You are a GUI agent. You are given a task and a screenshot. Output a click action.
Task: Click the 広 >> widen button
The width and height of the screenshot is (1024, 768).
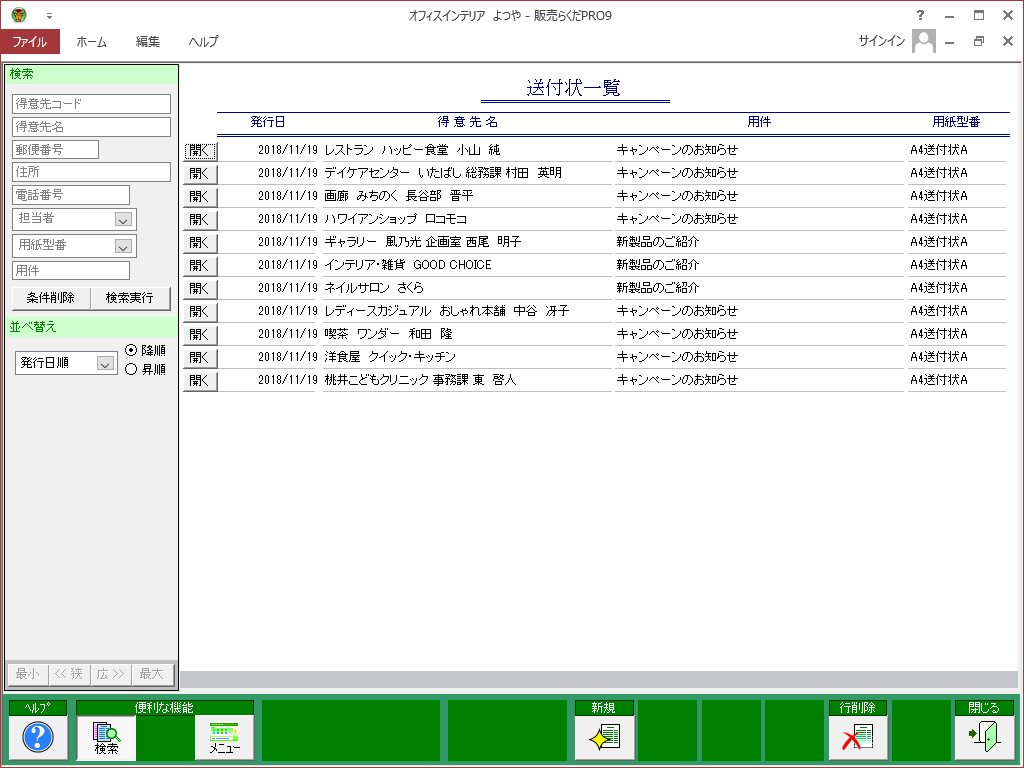pyautogui.click(x=110, y=674)
